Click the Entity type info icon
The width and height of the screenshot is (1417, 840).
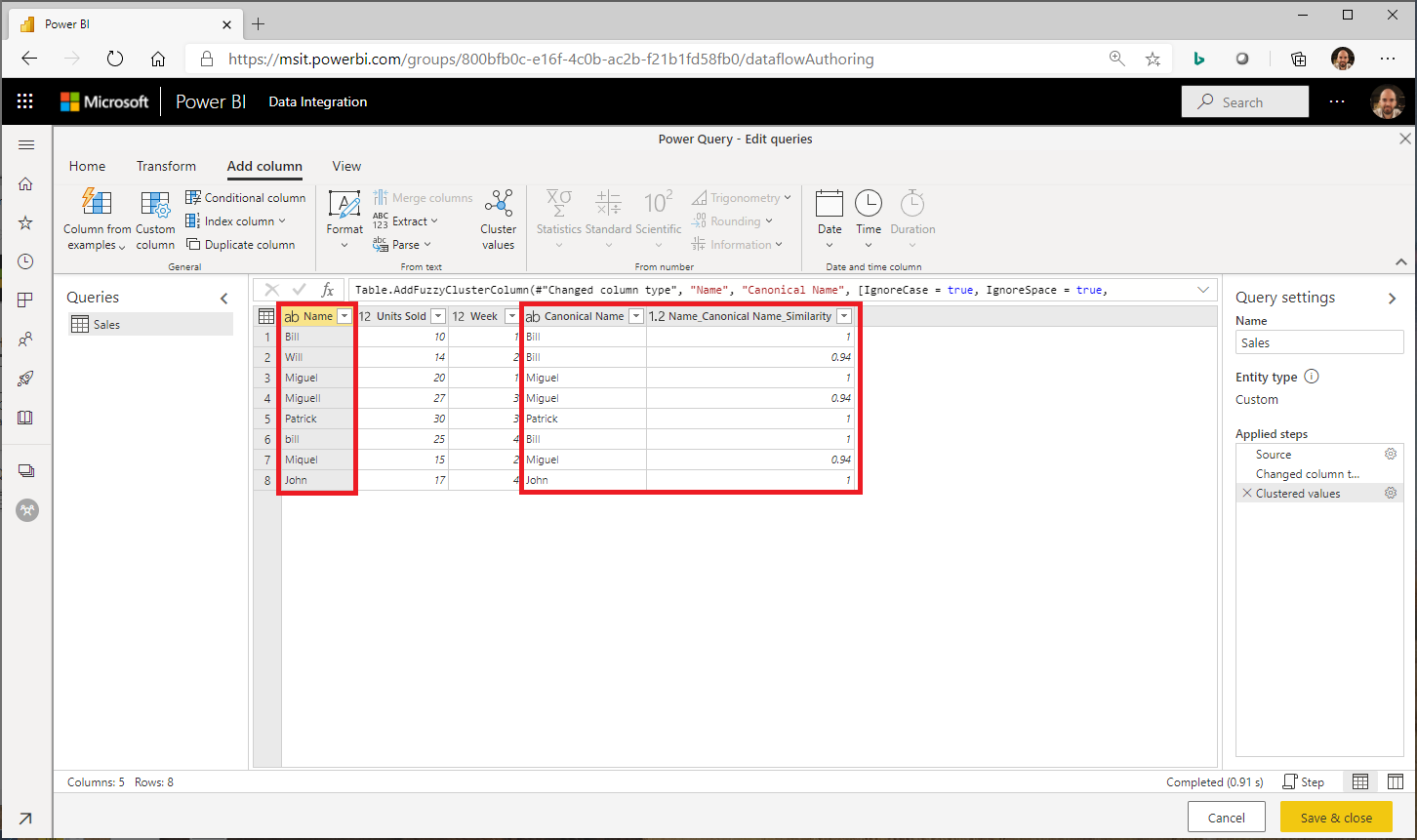click(x=1312, y=377)
